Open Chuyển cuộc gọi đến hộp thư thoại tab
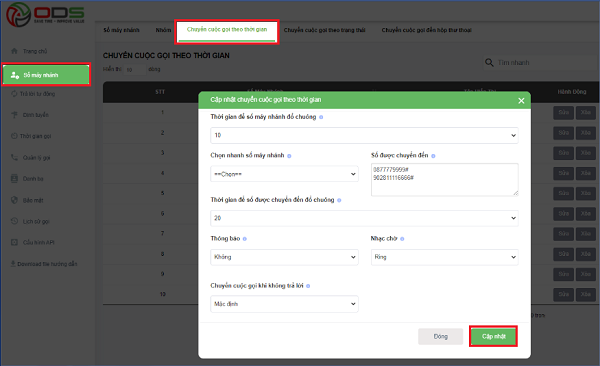Screen dimensions: 600x366 point(427,30)
